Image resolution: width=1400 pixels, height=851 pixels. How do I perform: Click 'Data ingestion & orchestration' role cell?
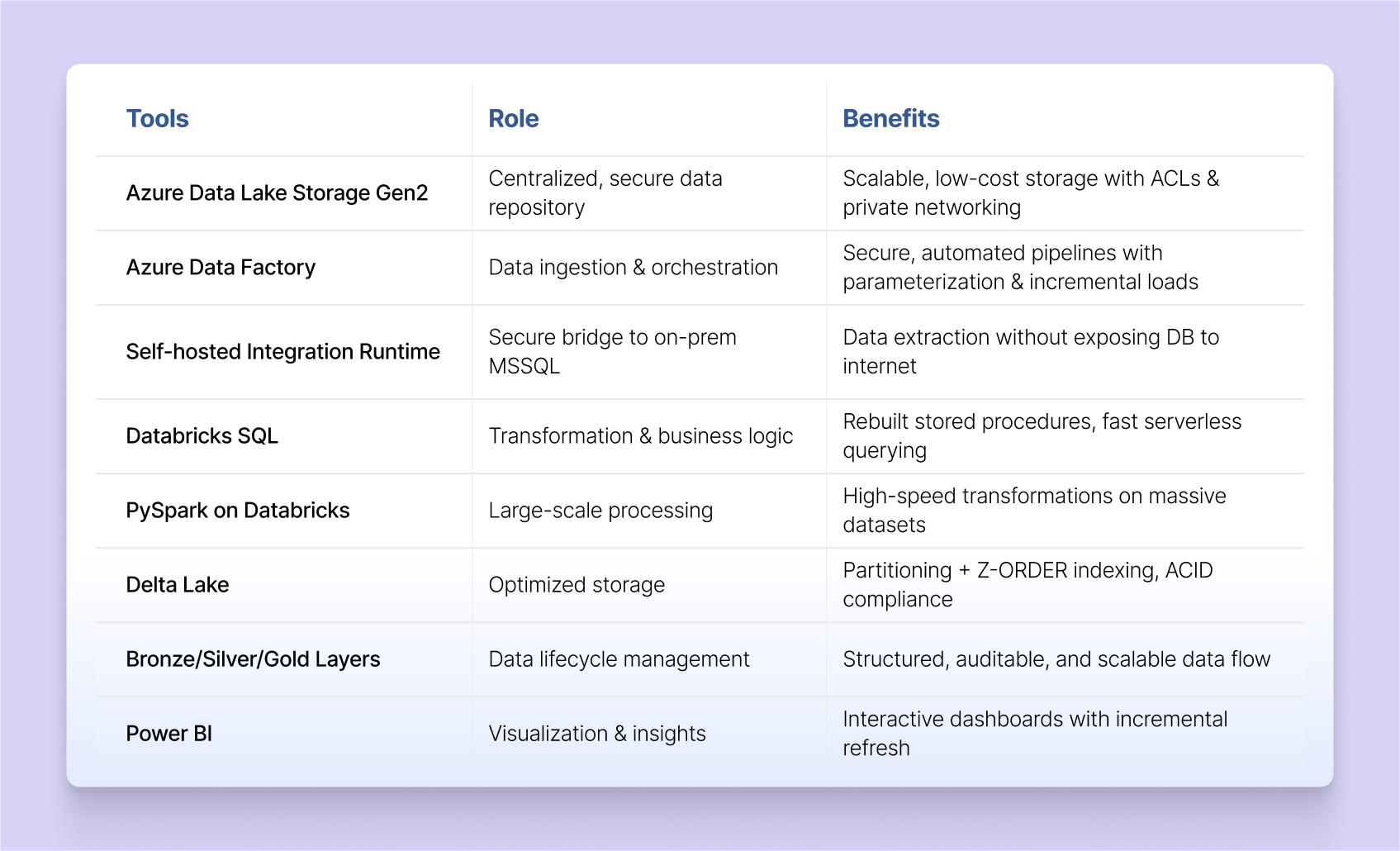634,268
